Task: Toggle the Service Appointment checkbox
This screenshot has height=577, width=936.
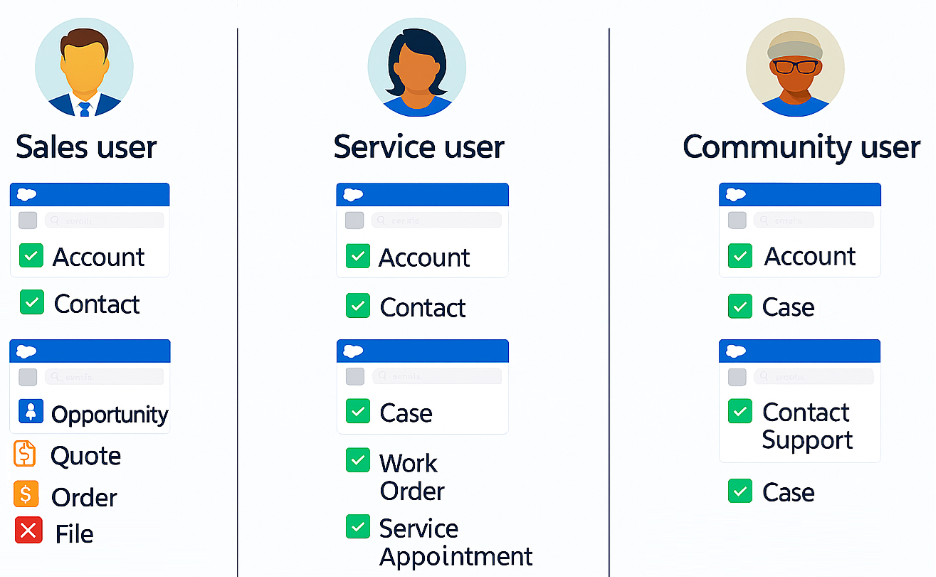Action: click(x=357, y=526)
